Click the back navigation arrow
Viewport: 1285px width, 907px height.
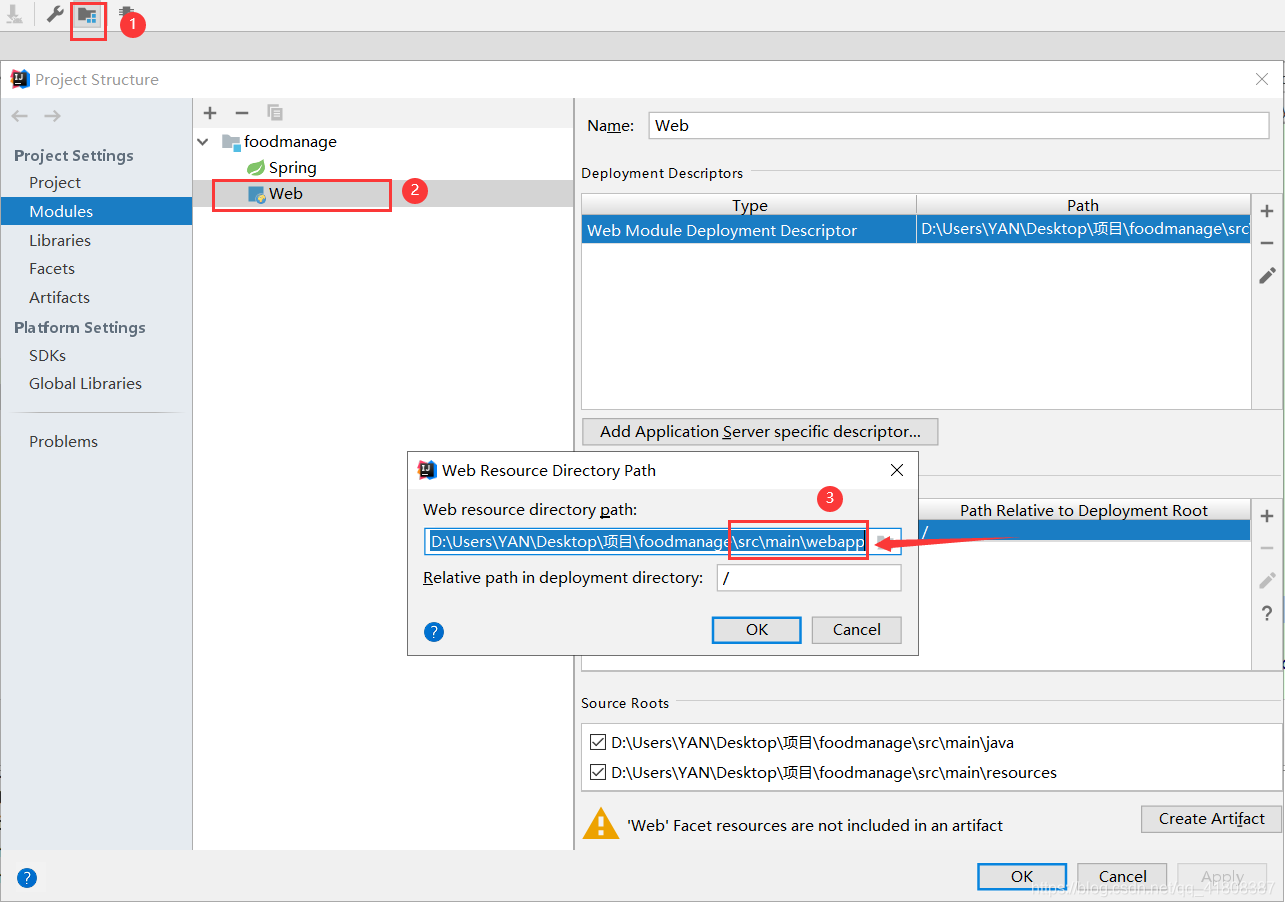coord(19,116)
